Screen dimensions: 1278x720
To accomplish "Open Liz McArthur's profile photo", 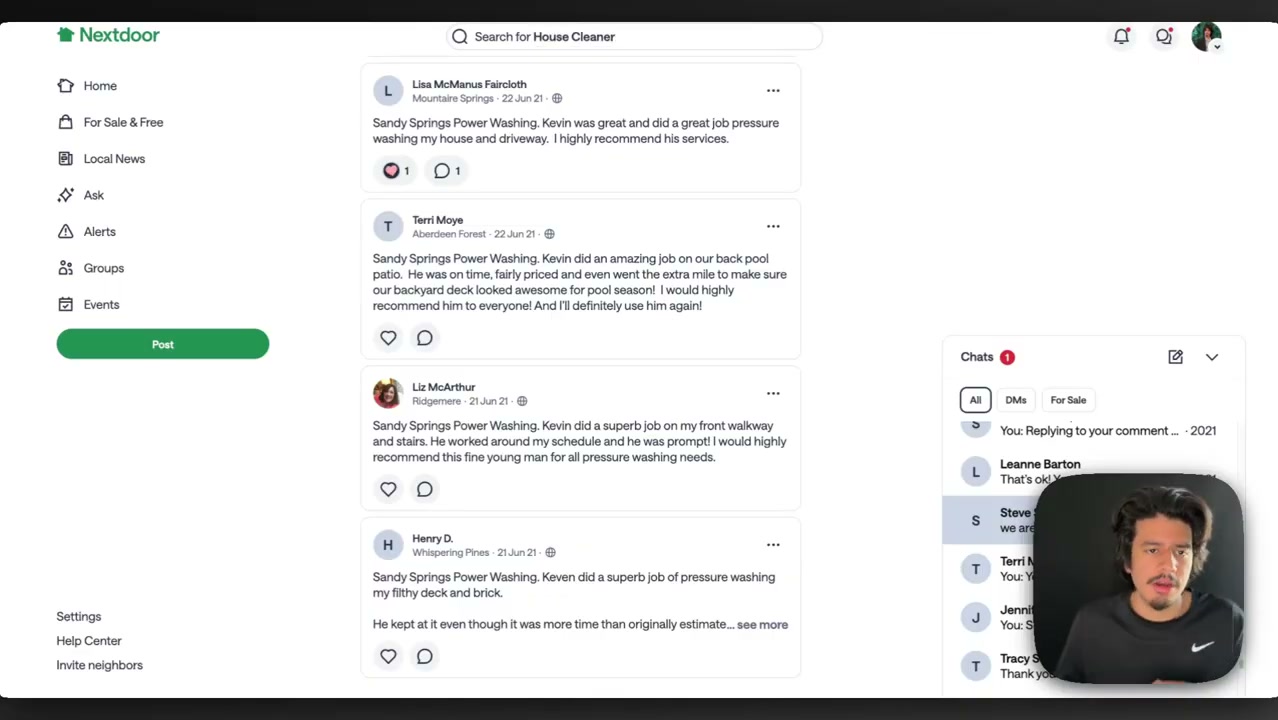I will [388, 394].
